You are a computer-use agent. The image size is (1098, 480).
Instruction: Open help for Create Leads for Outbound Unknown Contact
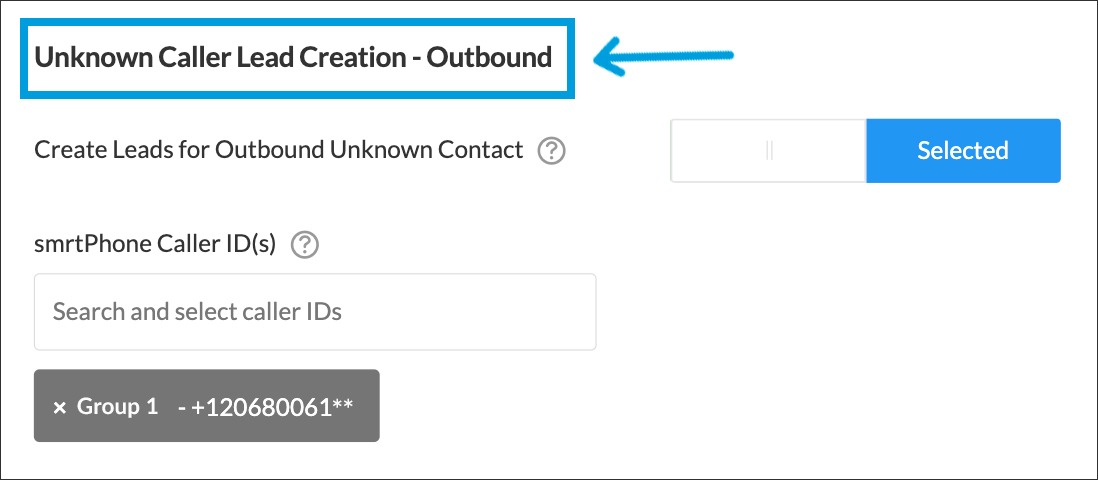(551, 151)
